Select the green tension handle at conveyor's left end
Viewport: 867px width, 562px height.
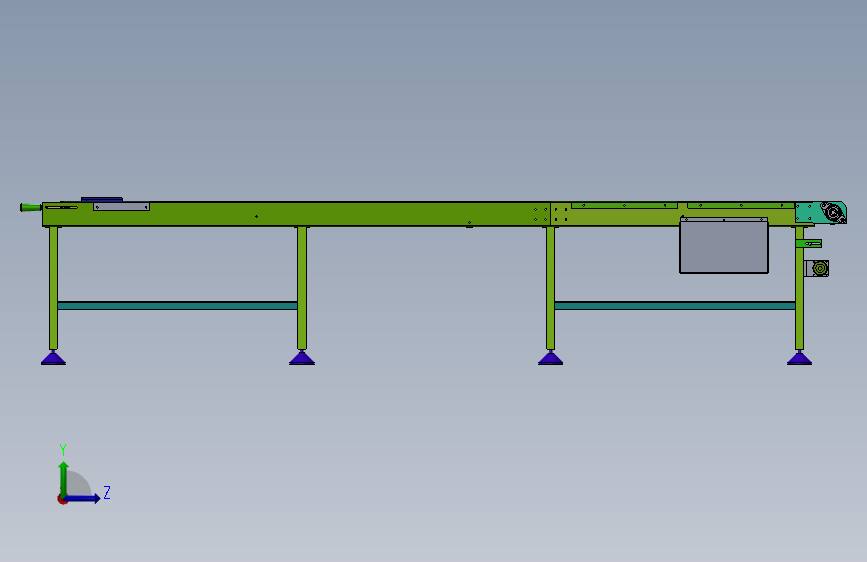tap(30, 207)
